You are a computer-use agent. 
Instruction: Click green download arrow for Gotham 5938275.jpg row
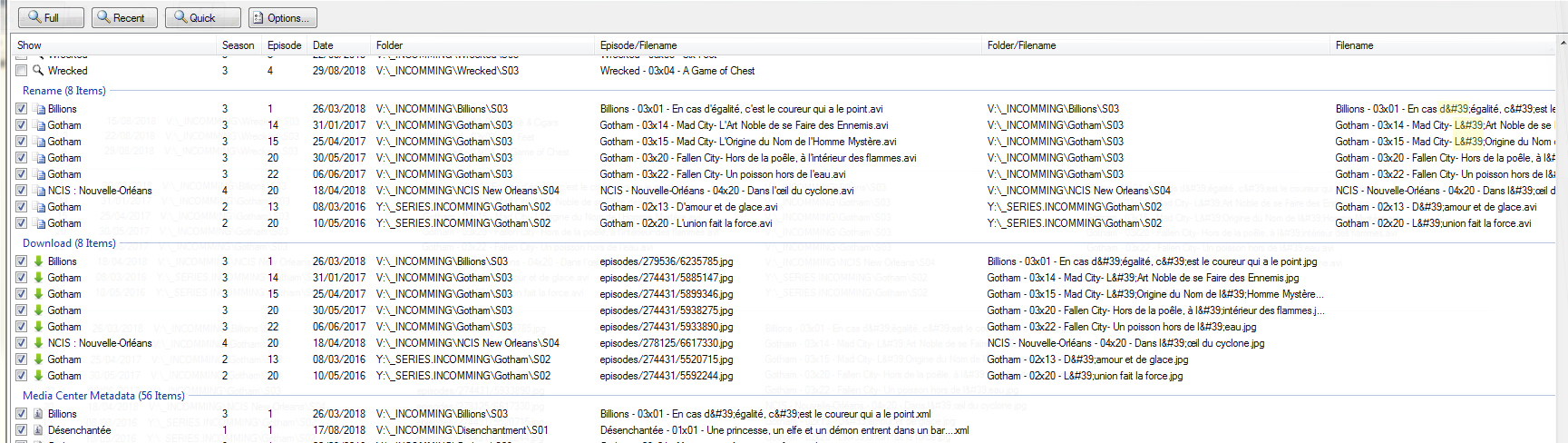coord(39,310)
